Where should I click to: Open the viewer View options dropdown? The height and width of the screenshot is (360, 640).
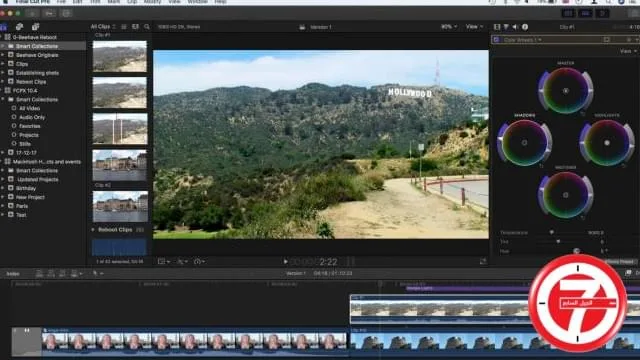[474, 27]
